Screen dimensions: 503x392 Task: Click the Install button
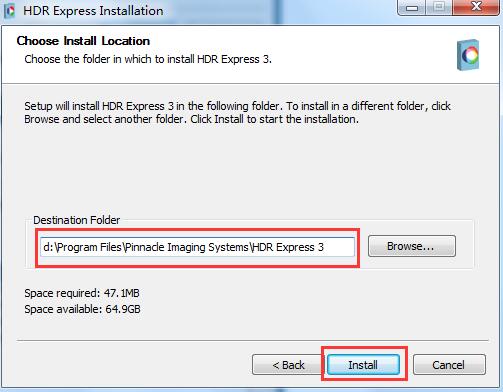pos(363,364)
